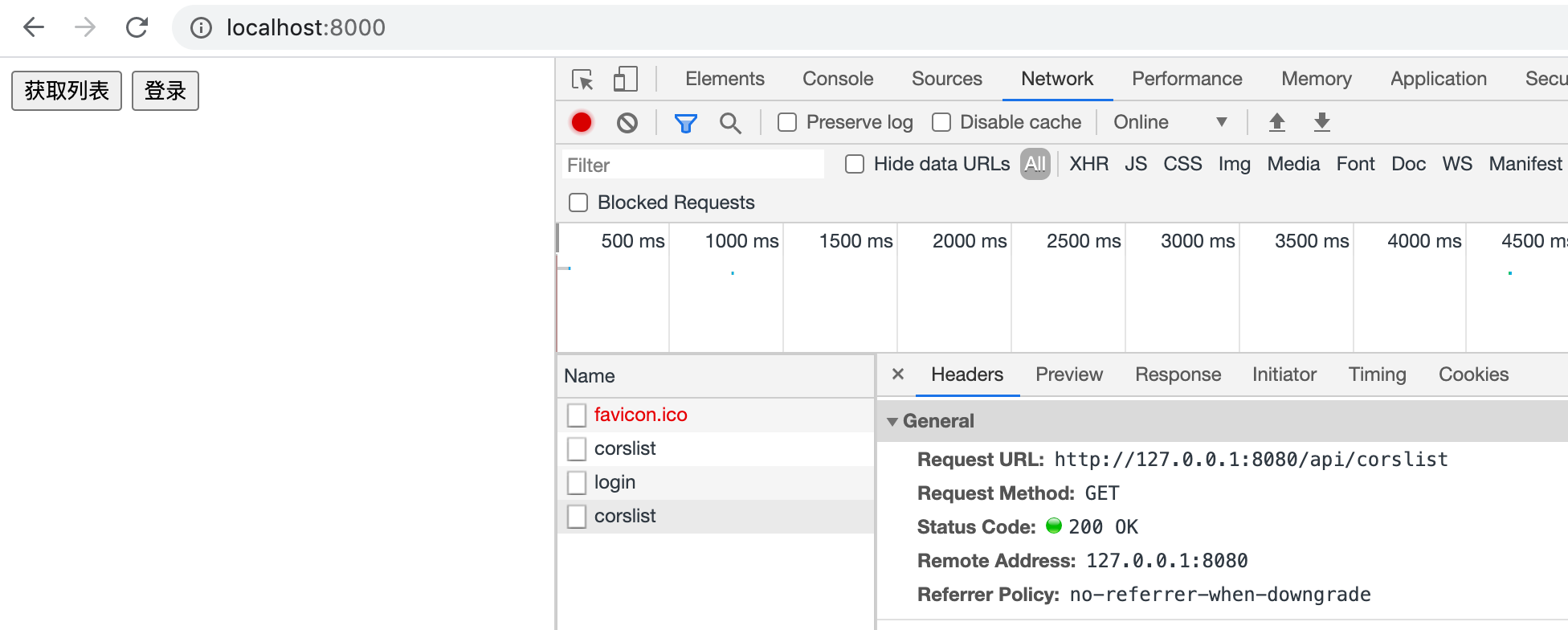The height and width of the screenshot is (630, 1568).
Task: Filter requests by Font
Action: (x=1355, y=164)
